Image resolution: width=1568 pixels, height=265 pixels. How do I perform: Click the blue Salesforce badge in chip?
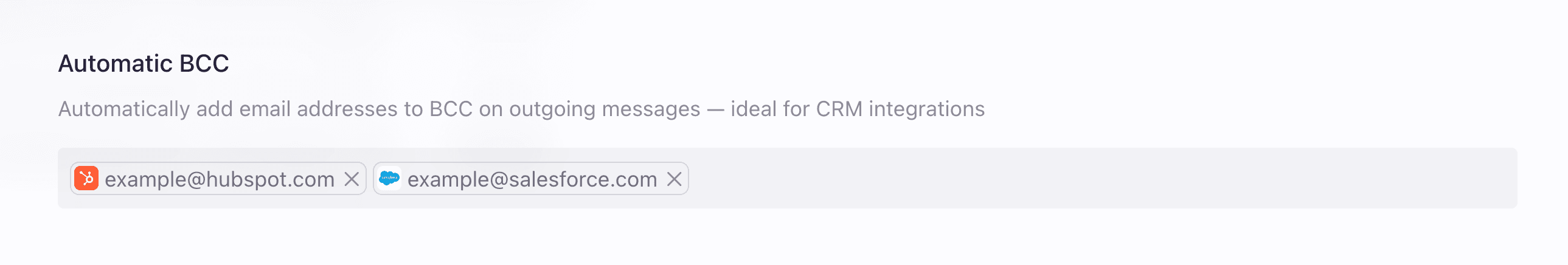click(389, 179)
